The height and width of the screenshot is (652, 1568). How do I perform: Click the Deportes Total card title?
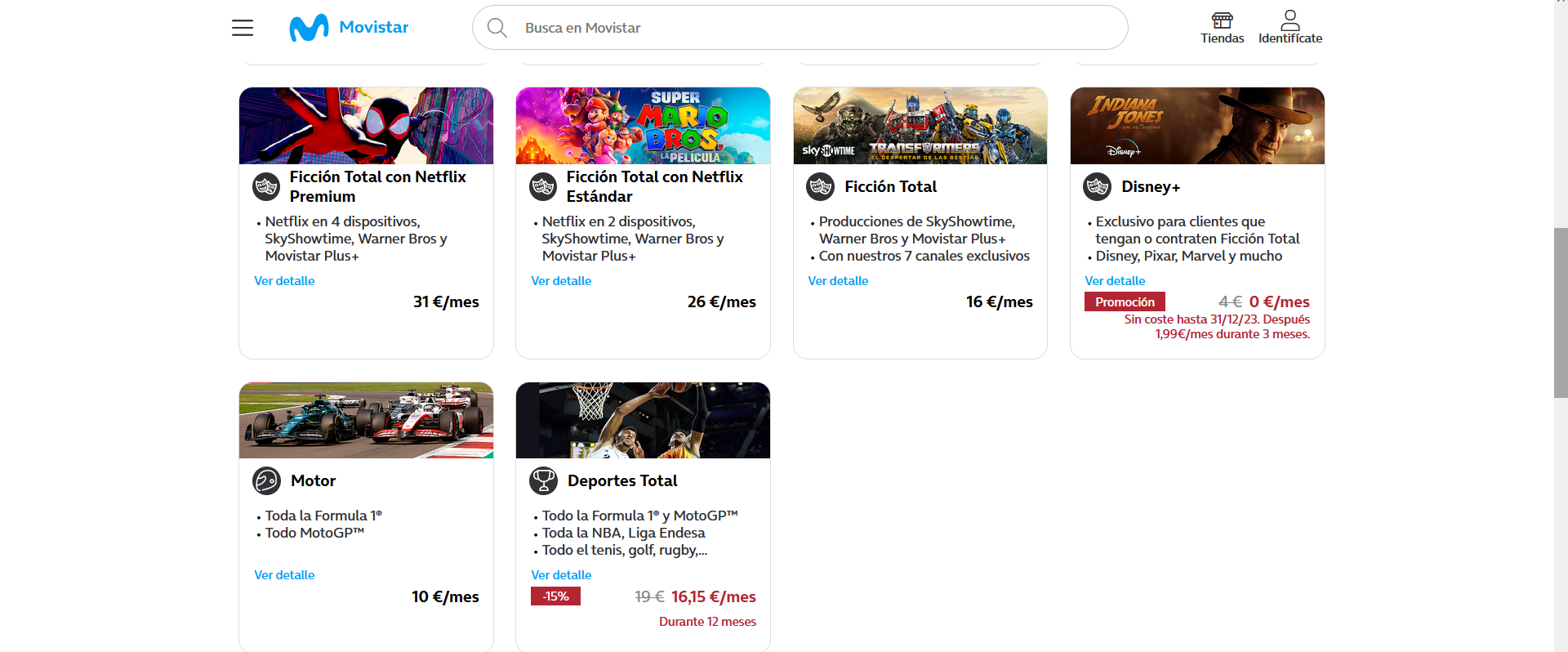click(622, 481)
